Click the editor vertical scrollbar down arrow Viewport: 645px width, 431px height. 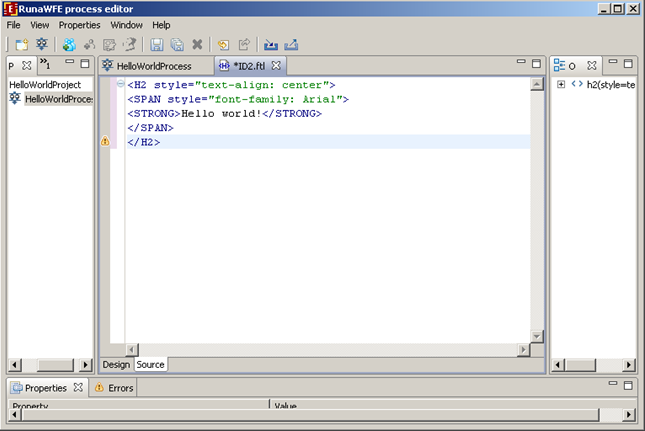536,337
